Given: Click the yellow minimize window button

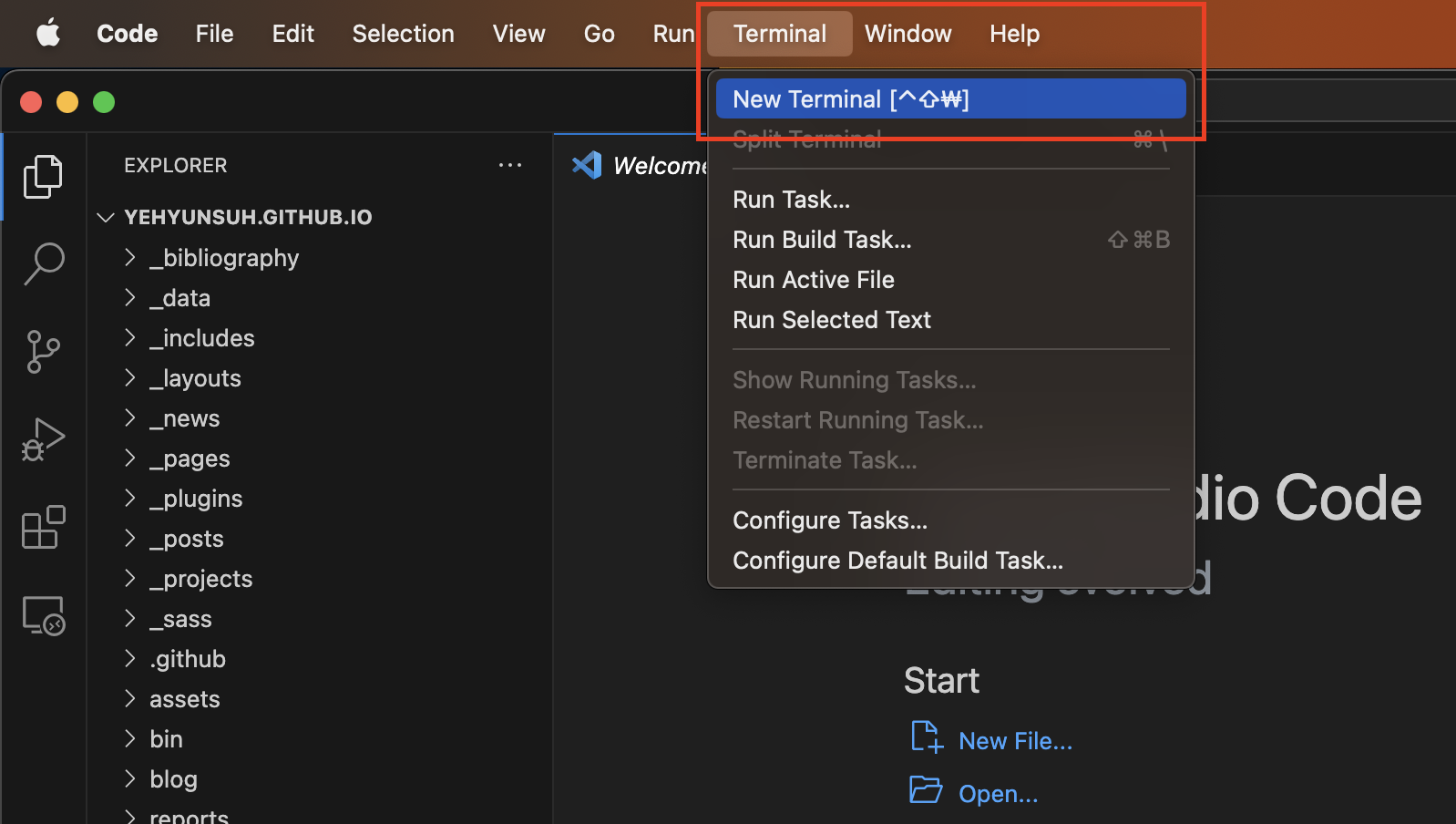Looking at the screenshot, I should pos(67,102).
